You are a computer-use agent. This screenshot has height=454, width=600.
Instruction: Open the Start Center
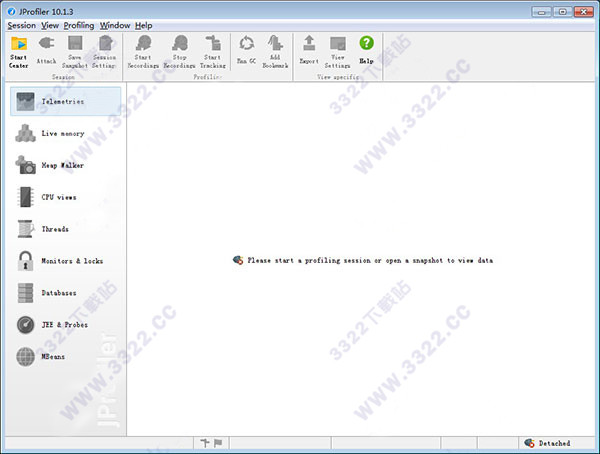click(18, 52)
